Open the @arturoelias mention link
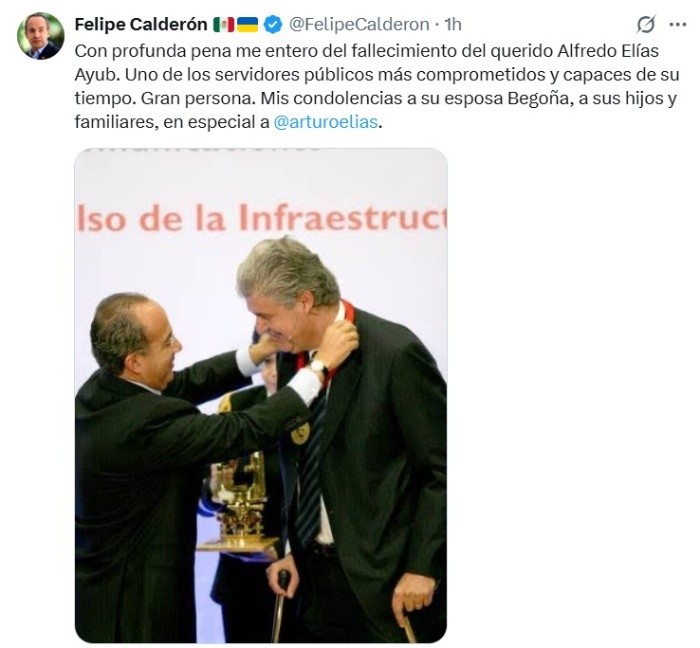Screen dimensions: 700x648 325,122
